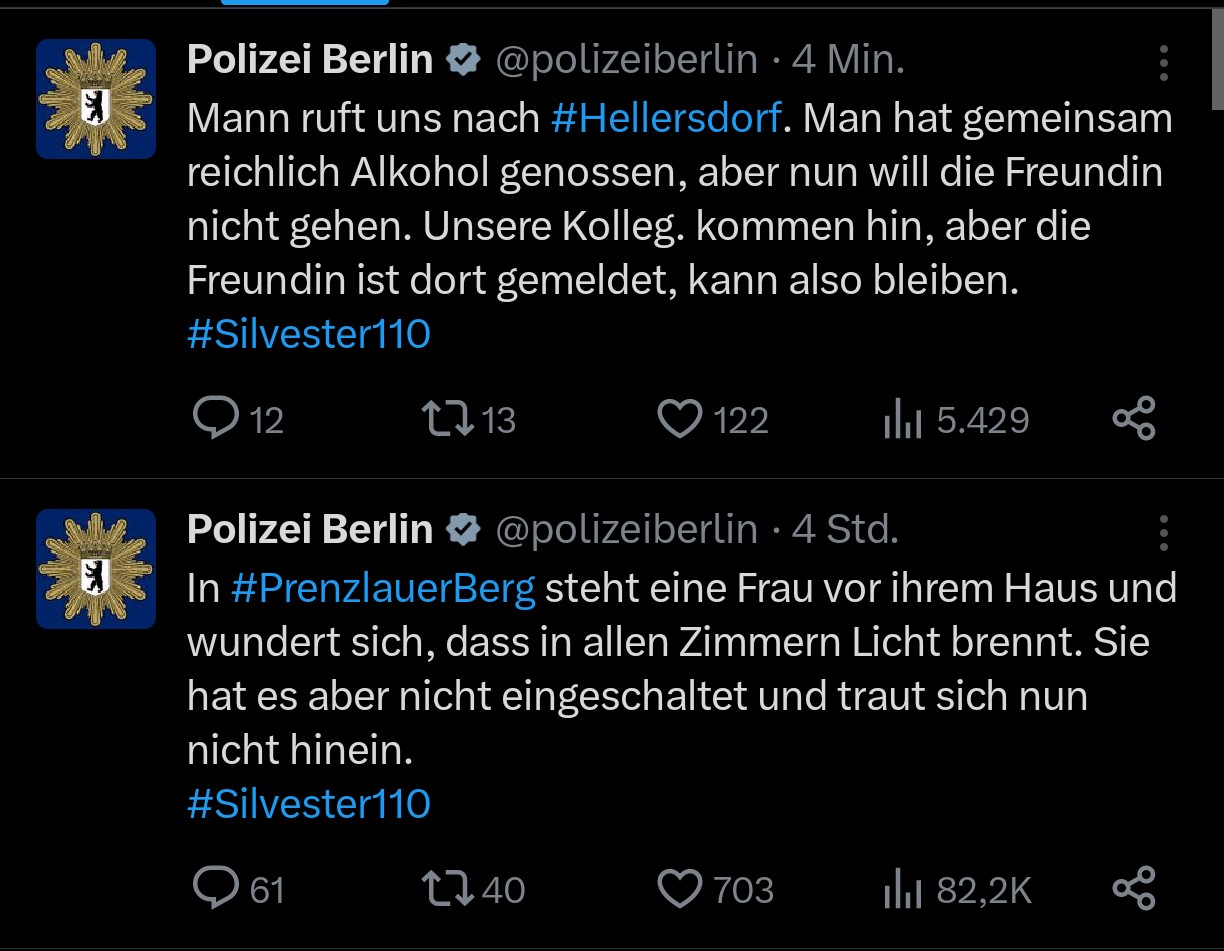
Task: Click Polizei Berlin avatar on first tweet
Action: point(96,99)
